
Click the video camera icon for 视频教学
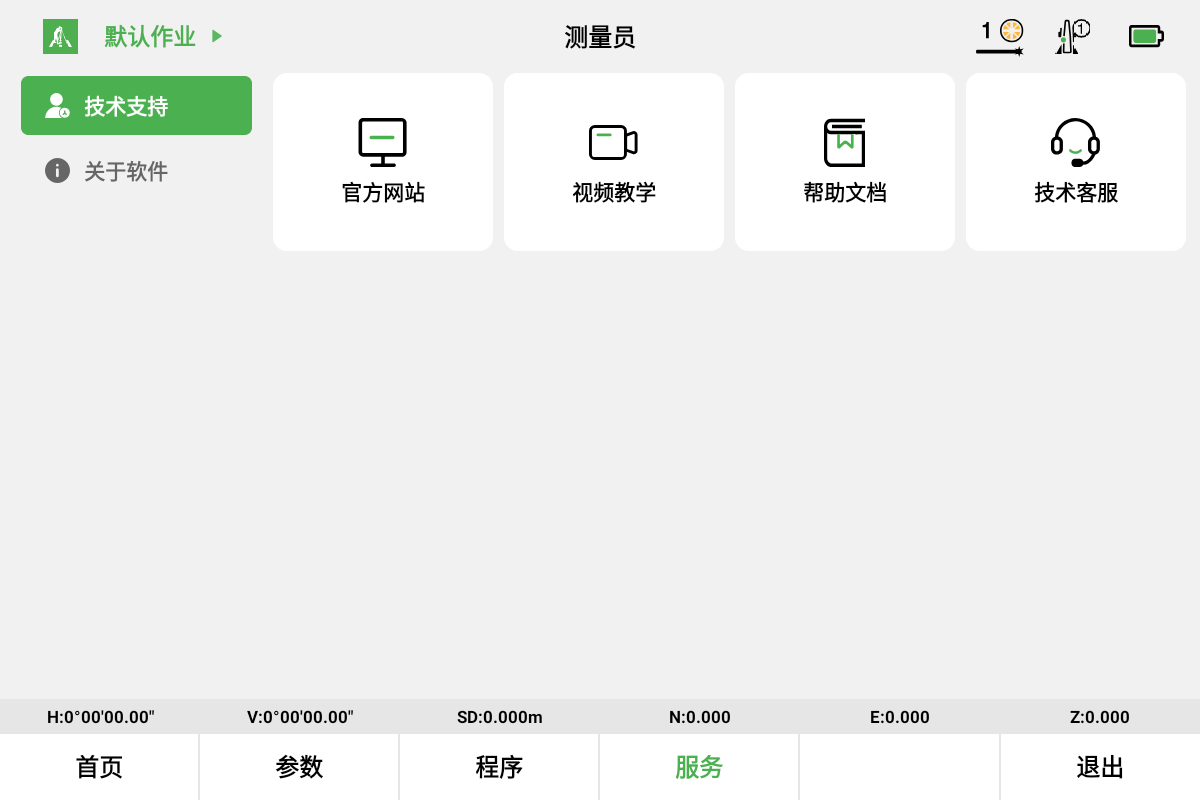point(613,142)
